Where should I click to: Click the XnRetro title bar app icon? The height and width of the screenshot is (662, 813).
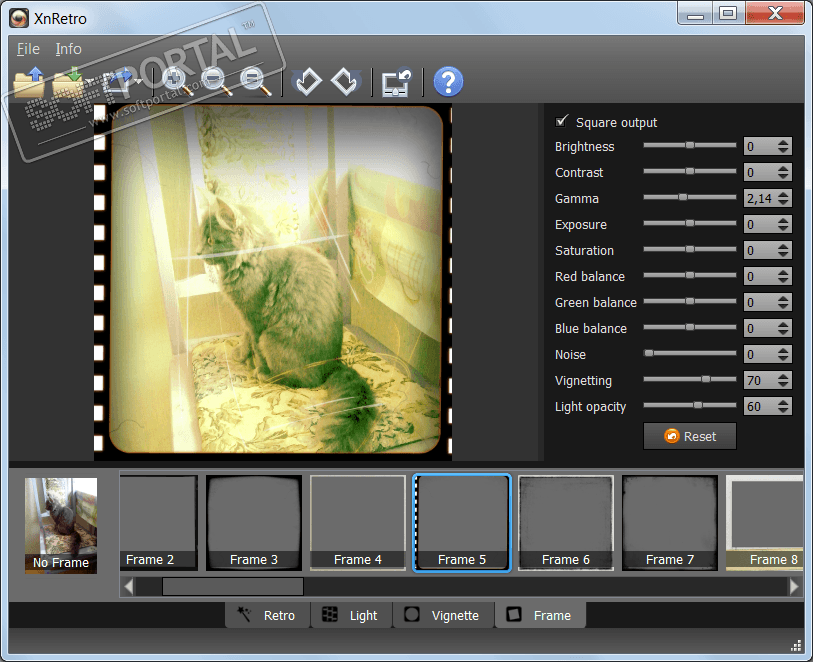19,18
